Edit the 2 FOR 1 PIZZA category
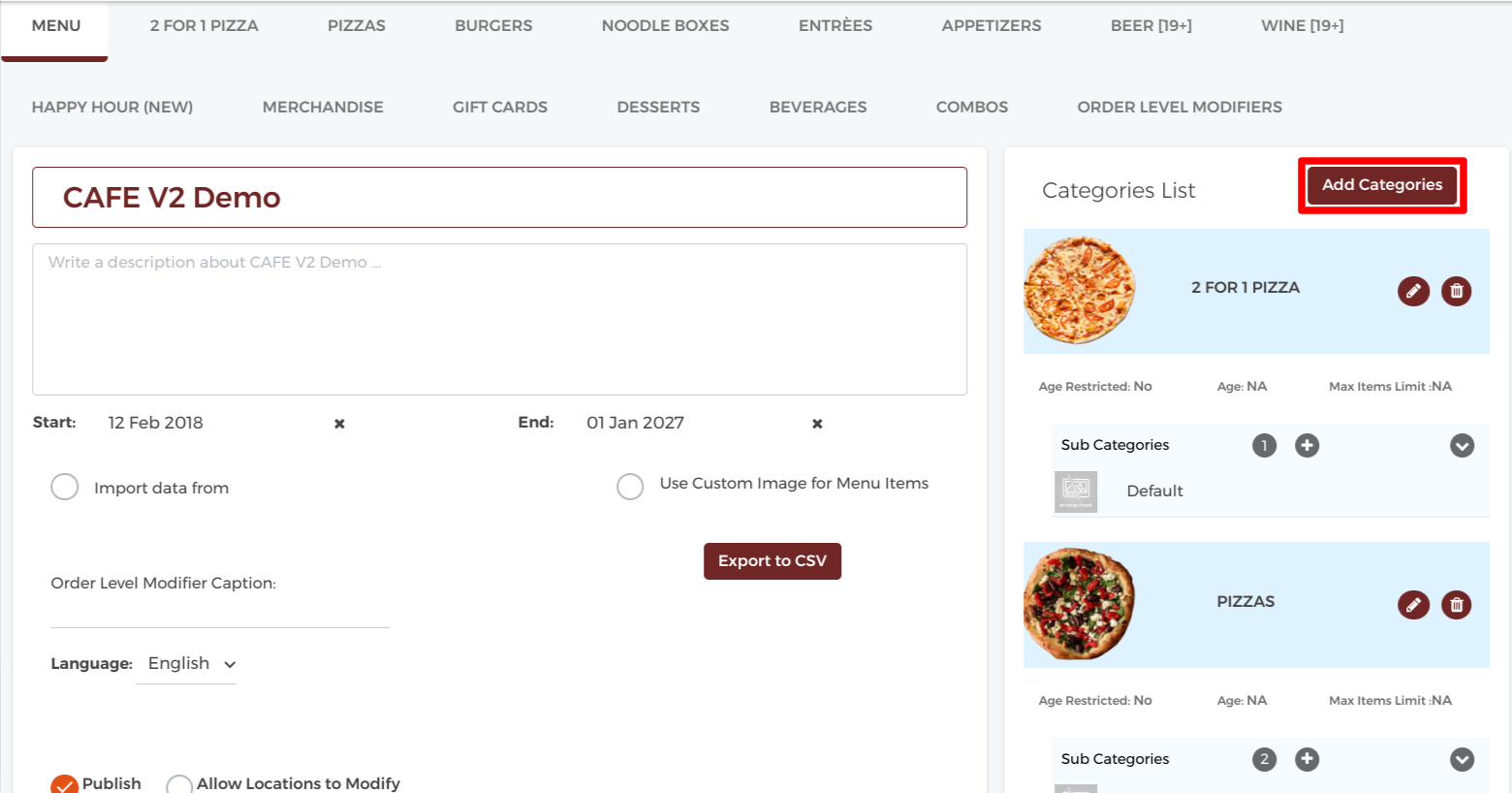 1413,291
